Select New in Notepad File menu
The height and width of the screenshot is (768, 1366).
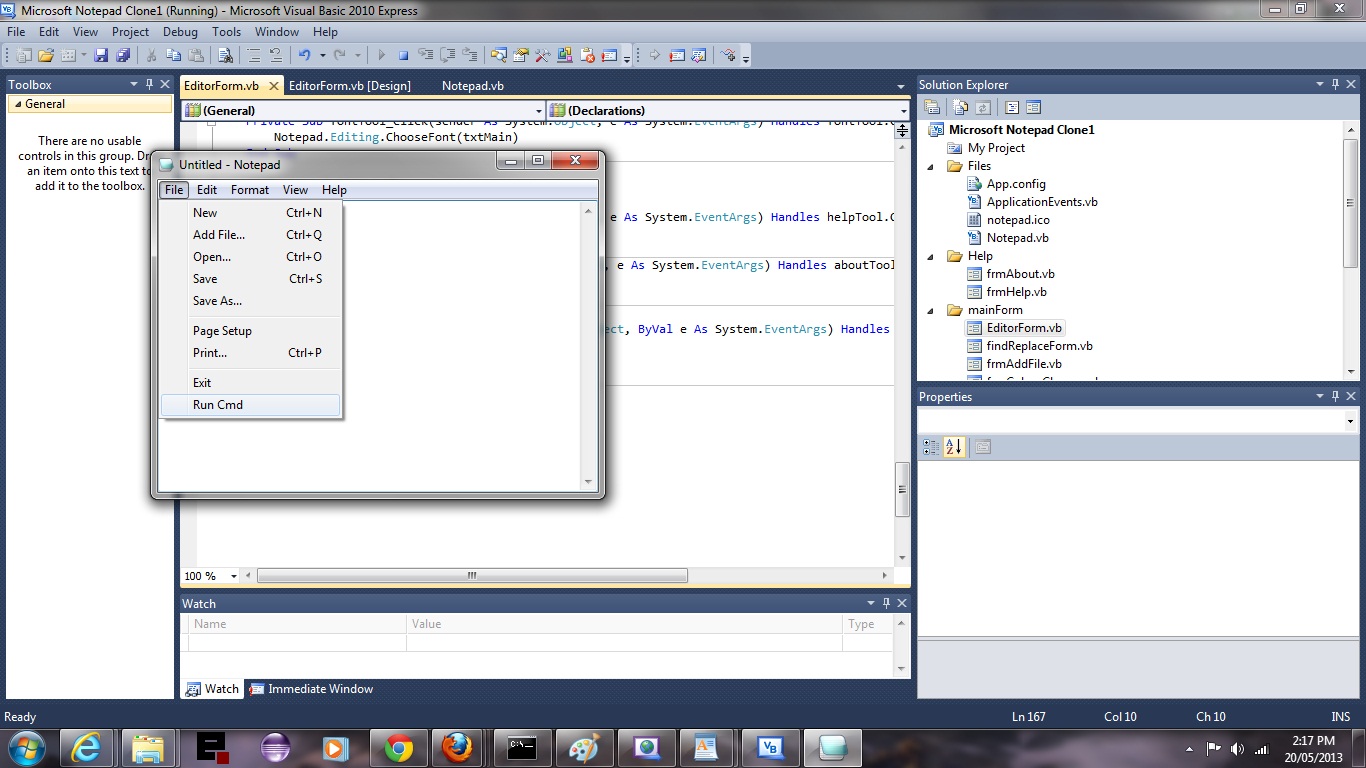pyautogui.click(x=251, y=212)
